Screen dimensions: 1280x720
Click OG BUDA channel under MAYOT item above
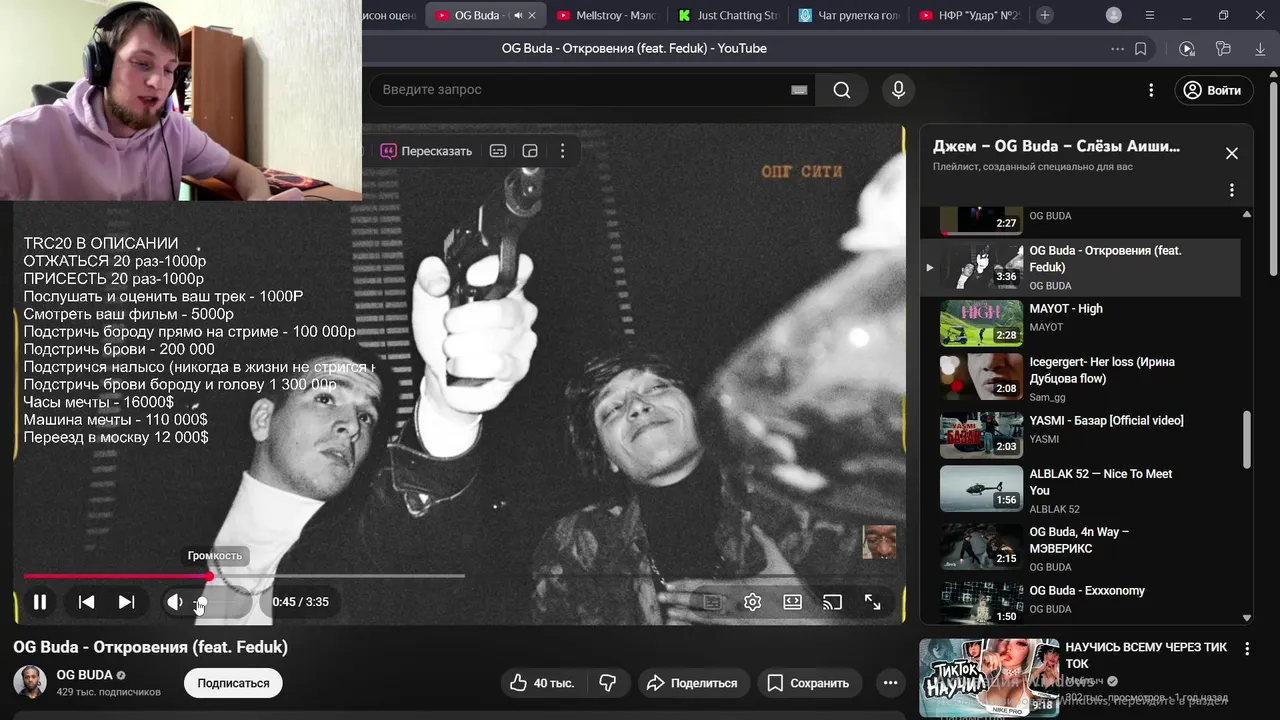[1050, 286]
